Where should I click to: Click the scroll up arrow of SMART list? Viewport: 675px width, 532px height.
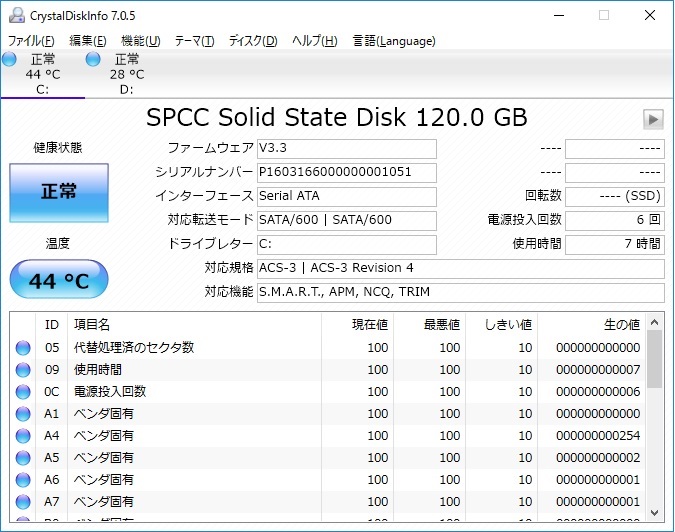(654, 322)
